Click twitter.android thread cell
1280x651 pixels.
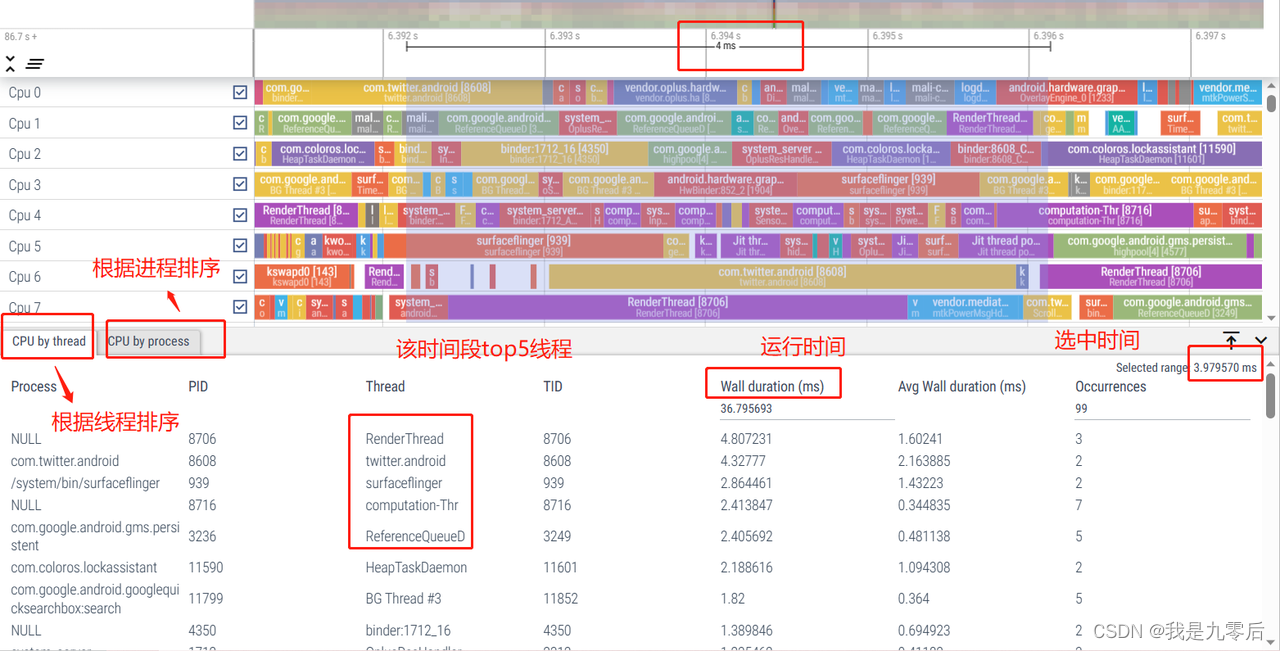pyautogui.click(x=406, y=461)
